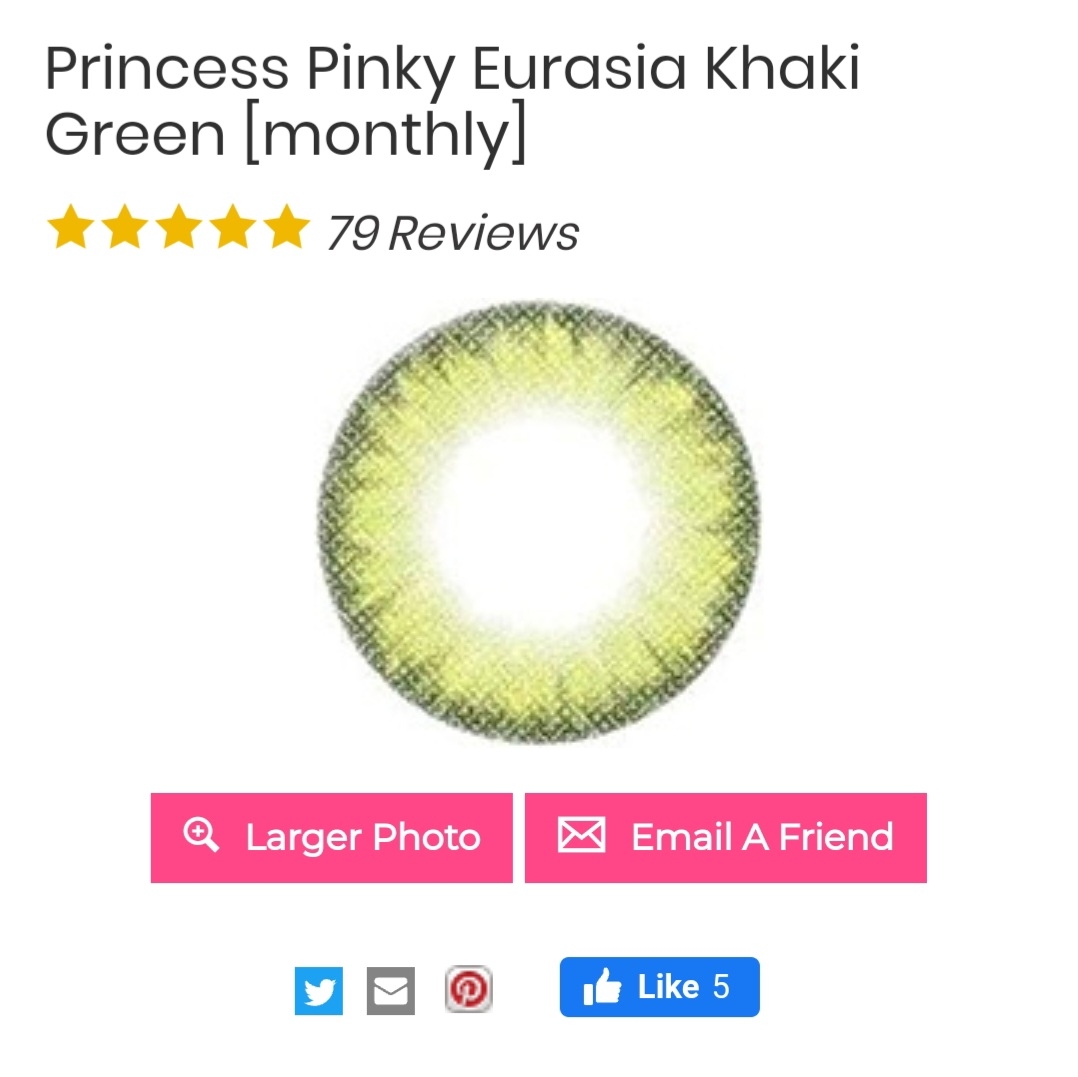Click the green contact lens image
The height and width of the screenshot is (1077, 1078).
539,522
